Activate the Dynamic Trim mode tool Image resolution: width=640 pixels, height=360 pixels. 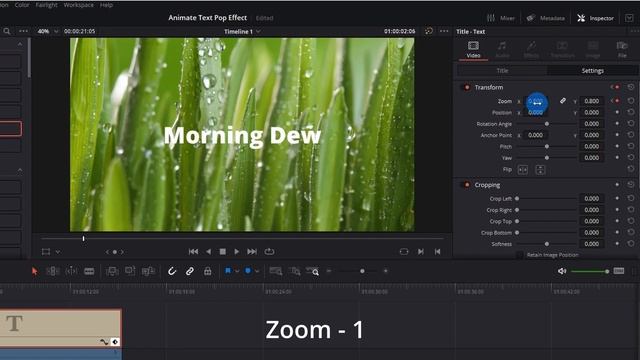coord(71,271)
